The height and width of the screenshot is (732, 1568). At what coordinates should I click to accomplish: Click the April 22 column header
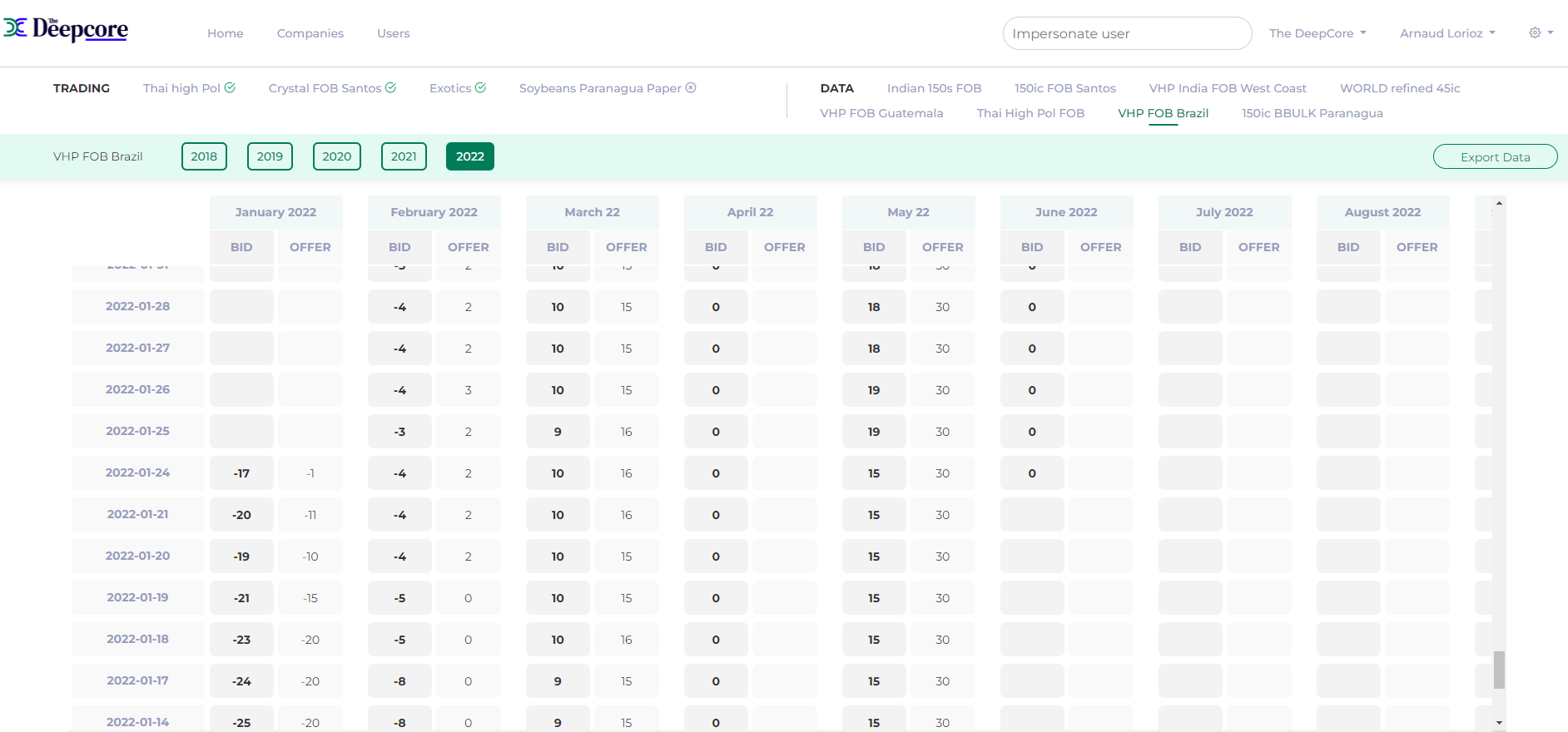[x=750, y=212]
